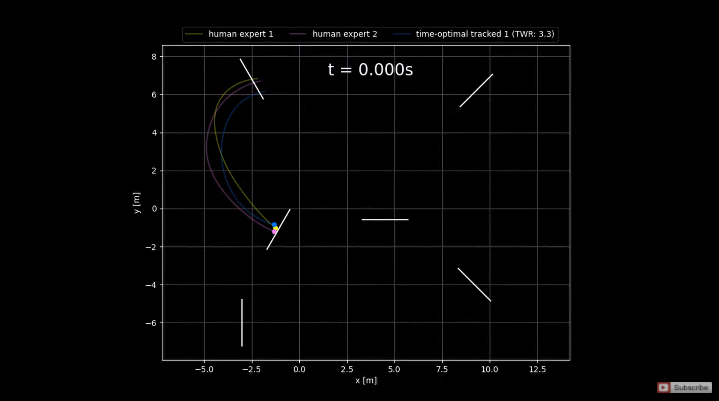
Task: Click the 8 tick label on y-axis
Action: pyautogui.click(x=154, y=57)
